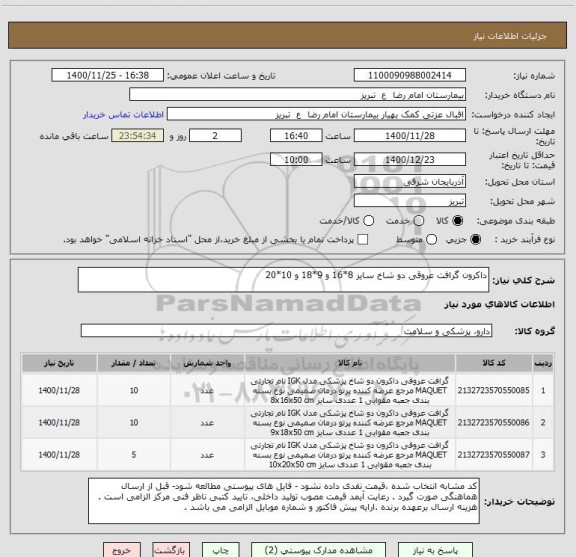Click quantity 10 in row 1
The image size is (576, 557).
(134, 390)
